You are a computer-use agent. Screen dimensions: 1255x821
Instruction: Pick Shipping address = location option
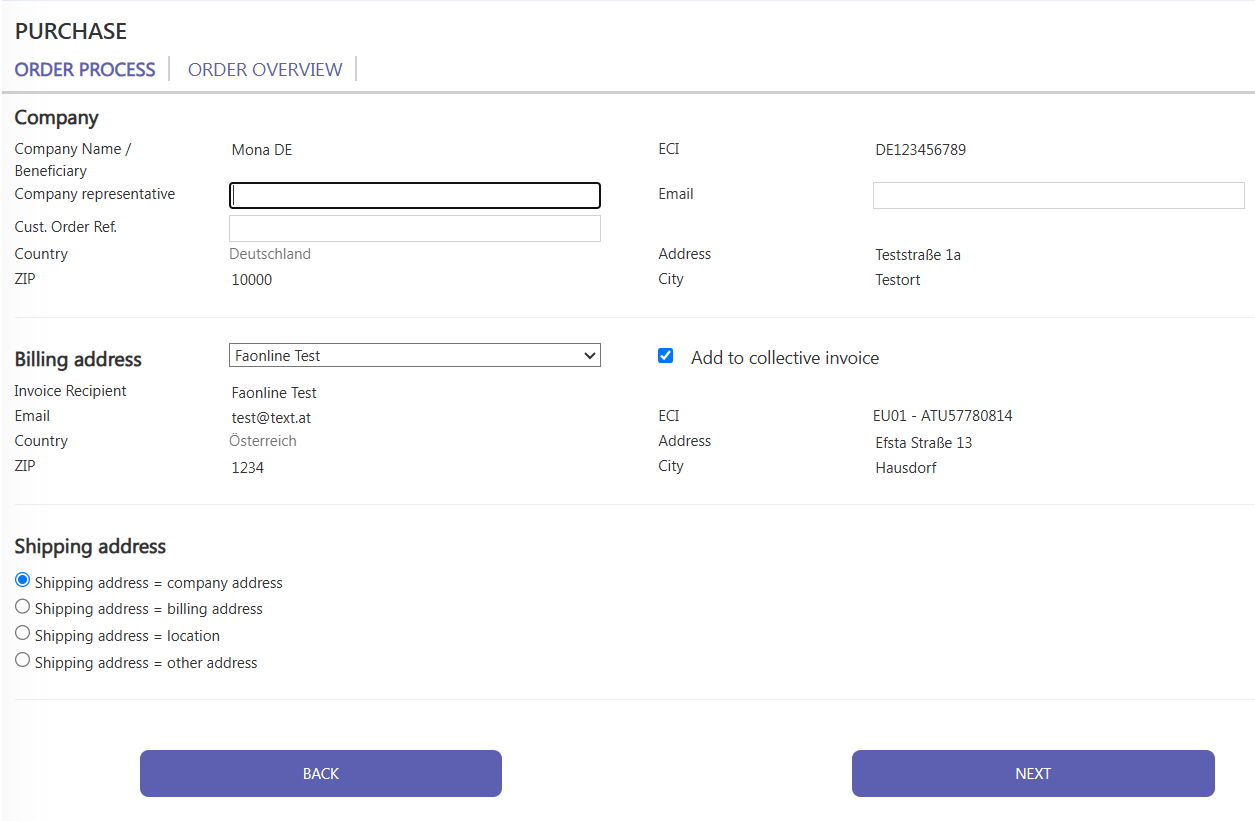[23, 633]
